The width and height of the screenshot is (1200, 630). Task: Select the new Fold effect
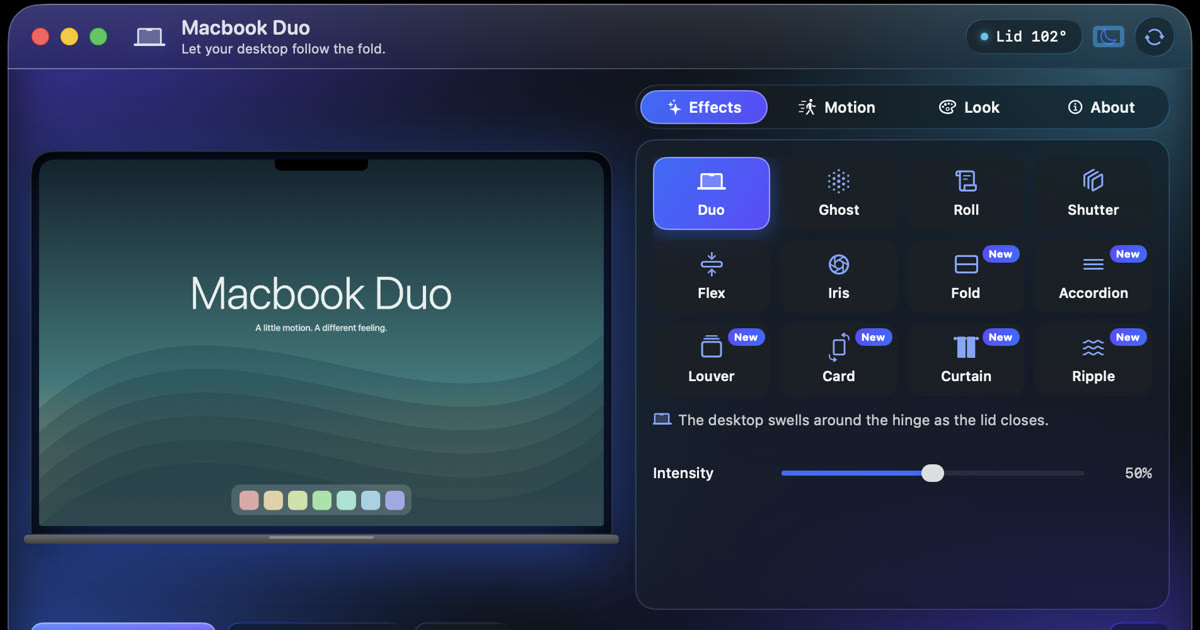coord(966,276)
